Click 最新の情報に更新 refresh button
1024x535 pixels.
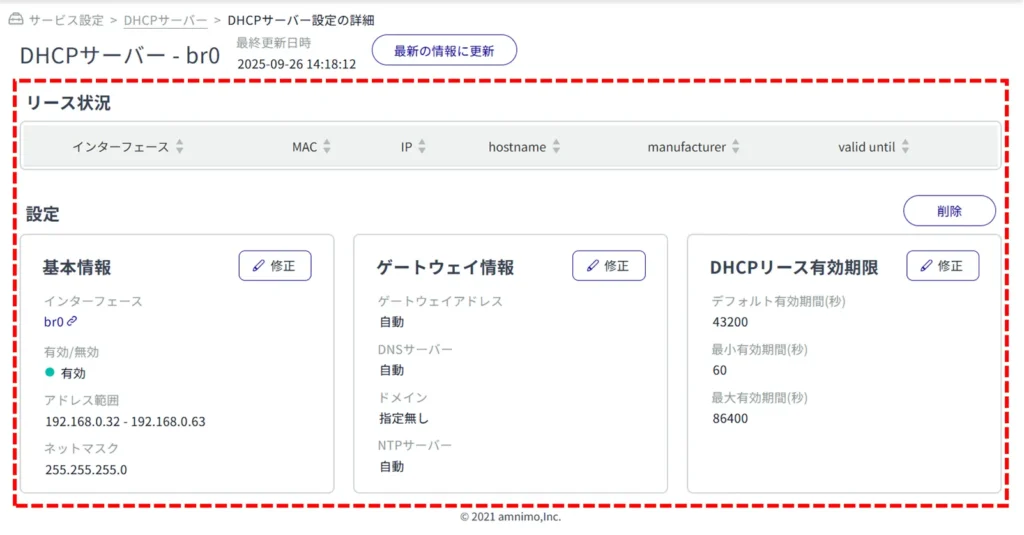tap(444, 51)
